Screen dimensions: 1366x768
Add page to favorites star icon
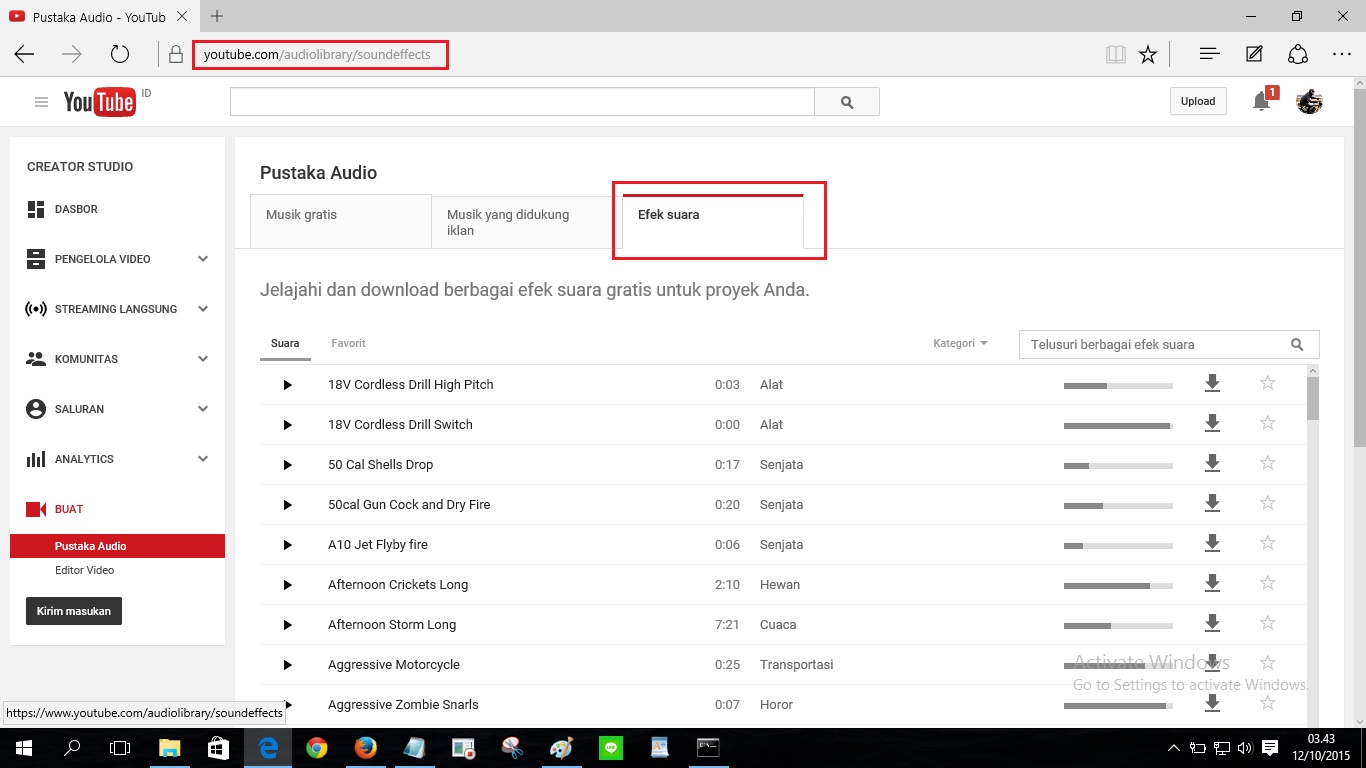pyautogui.click(x=1148, y=55)
